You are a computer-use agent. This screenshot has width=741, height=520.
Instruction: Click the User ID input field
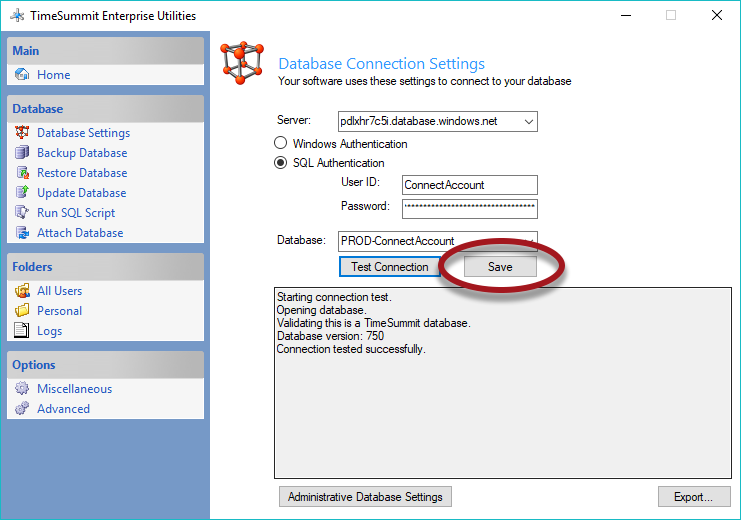(470, 185)
